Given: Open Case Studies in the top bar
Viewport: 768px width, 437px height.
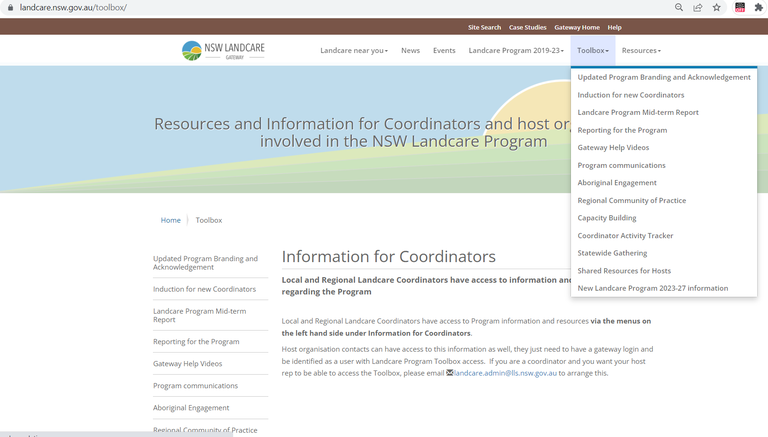Looking at the screenshot, I should pos(528,27).
